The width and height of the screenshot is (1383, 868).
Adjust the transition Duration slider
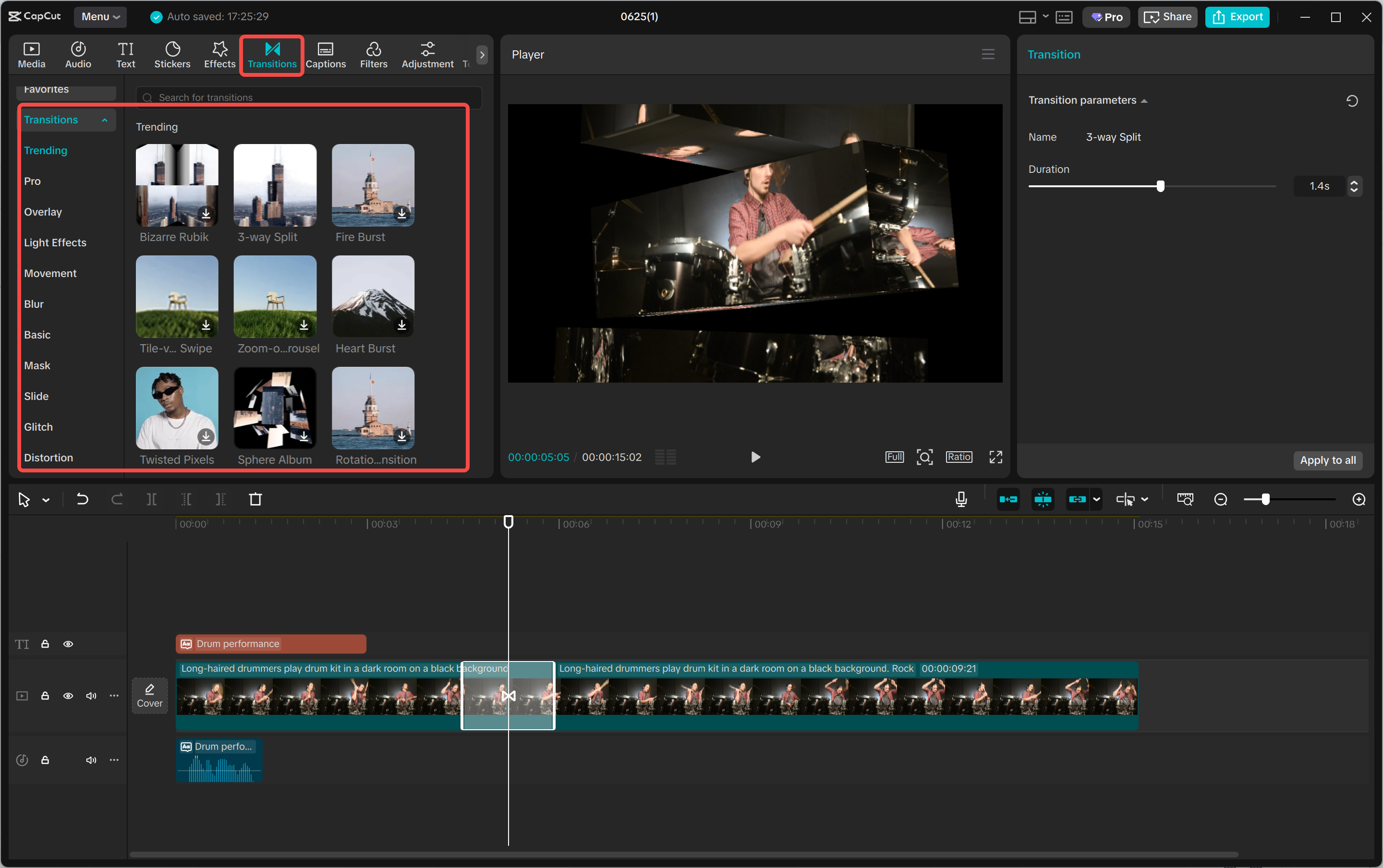click(1159, 186)
